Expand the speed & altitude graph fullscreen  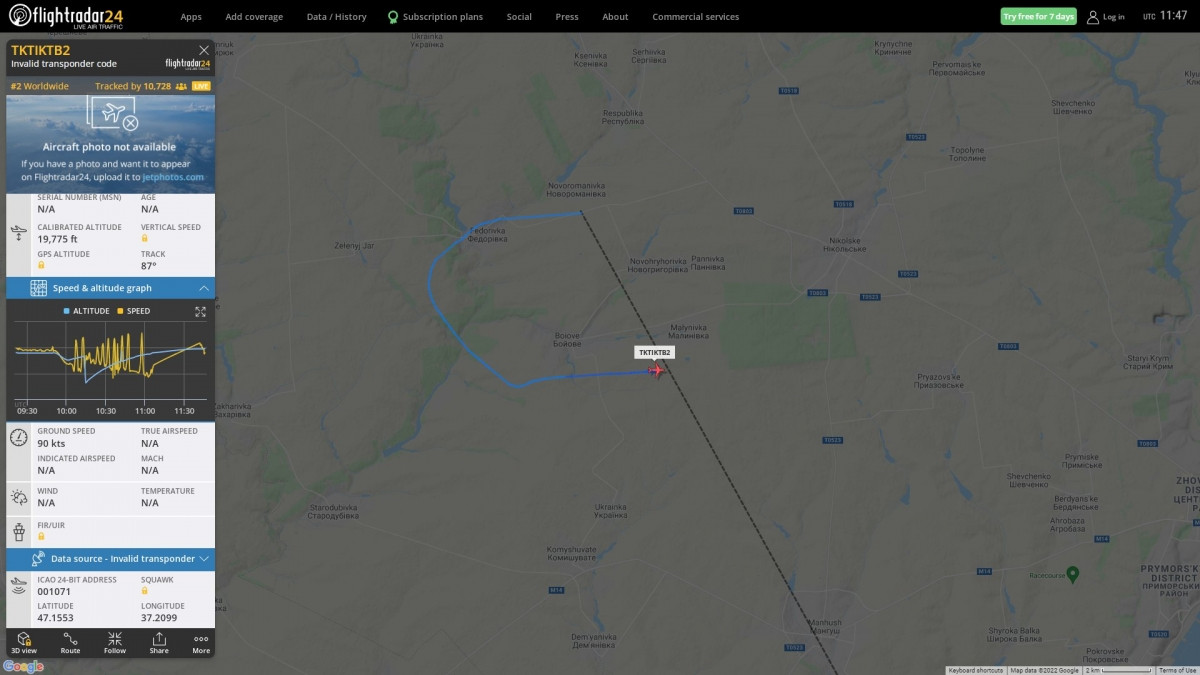[x=200, y=312]
